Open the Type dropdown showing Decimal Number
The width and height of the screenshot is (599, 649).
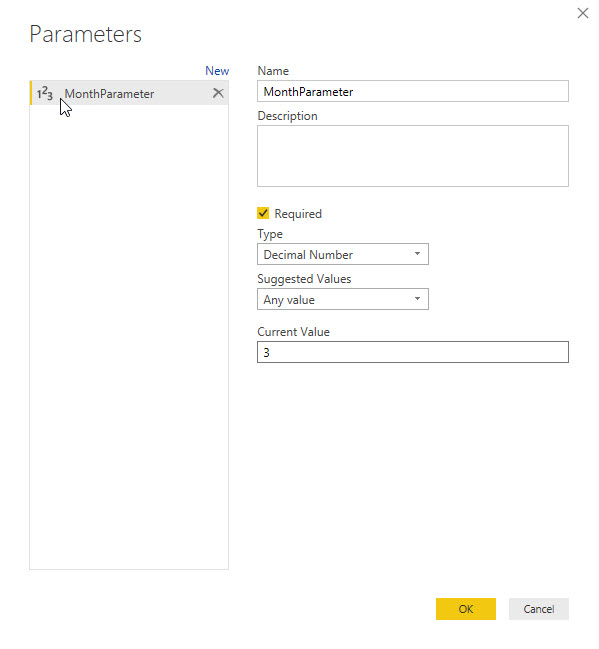[343, 254]
